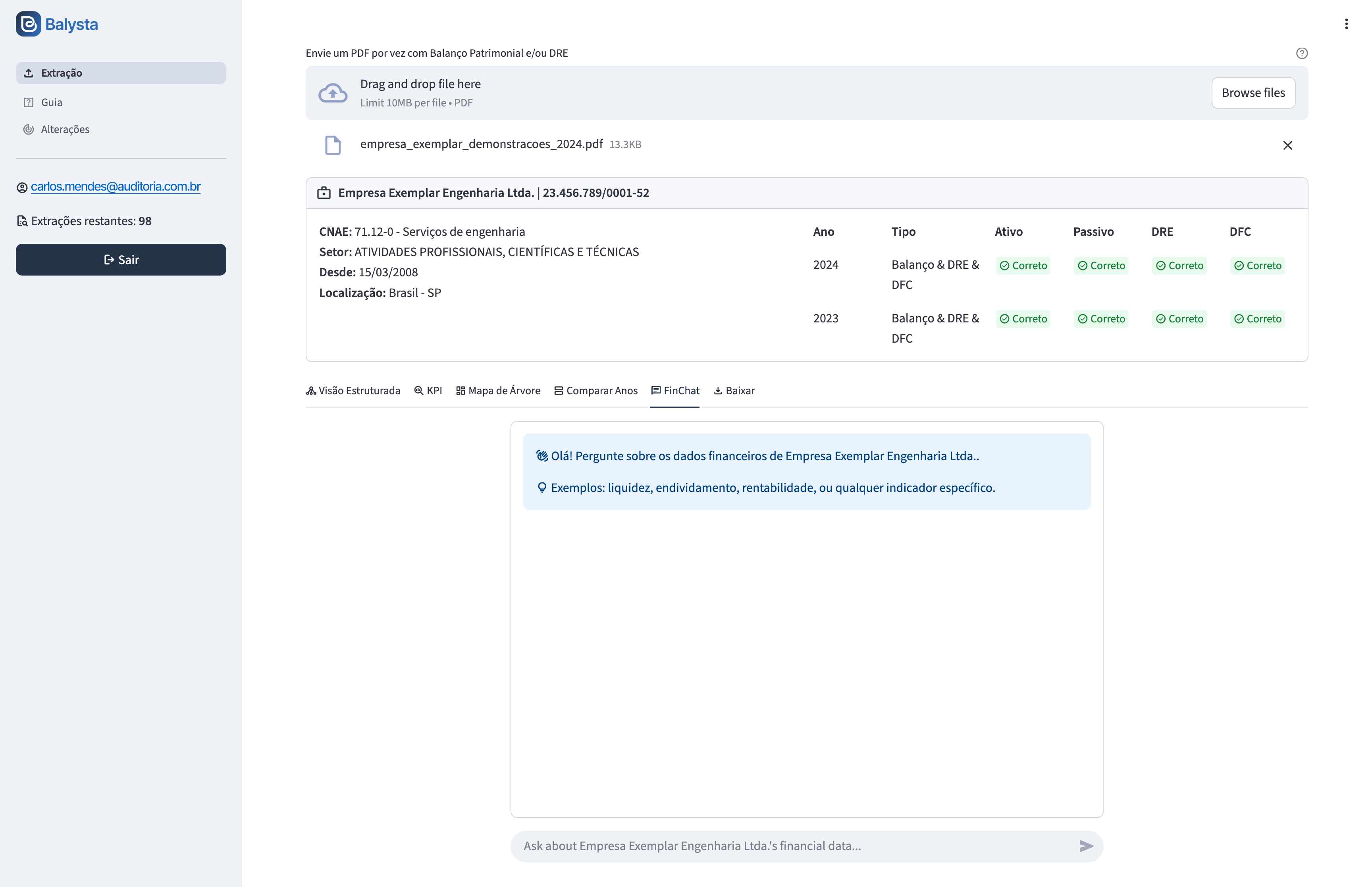Switch to the KPI tab

click(x=428, y=391)
